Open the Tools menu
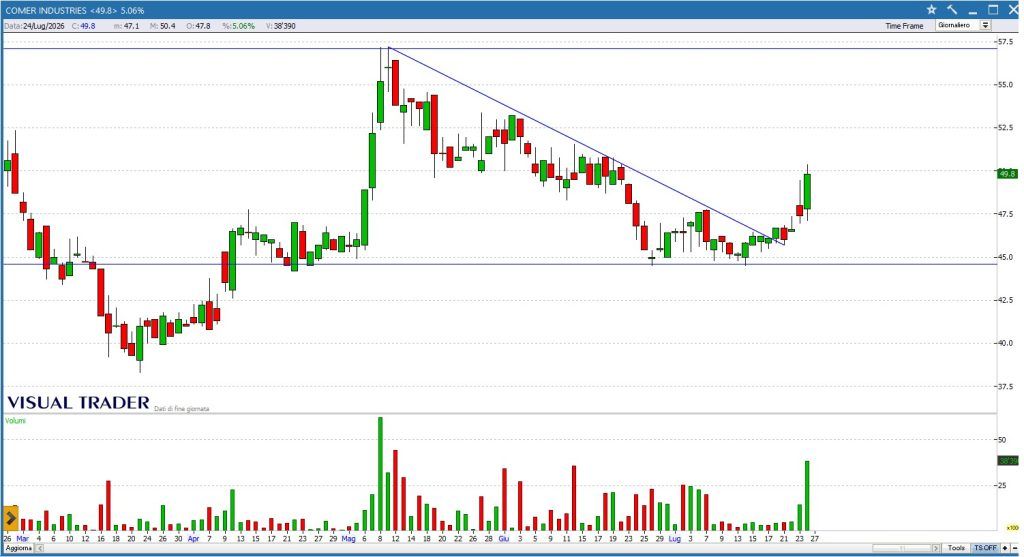 [x=956, y=548]
